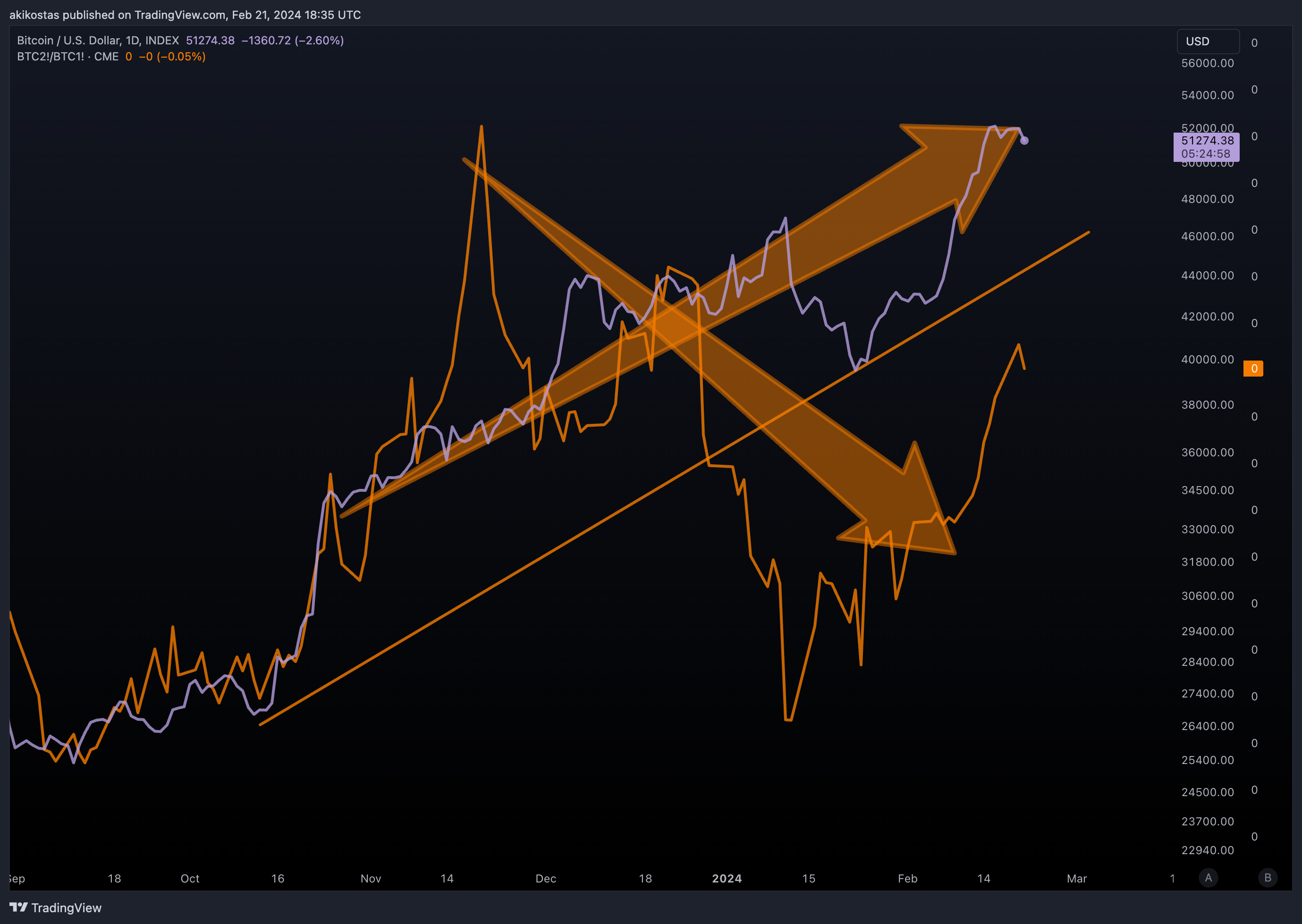Click the purple 51274.38 price label

pyautogui.click(x=1208, y=141)
